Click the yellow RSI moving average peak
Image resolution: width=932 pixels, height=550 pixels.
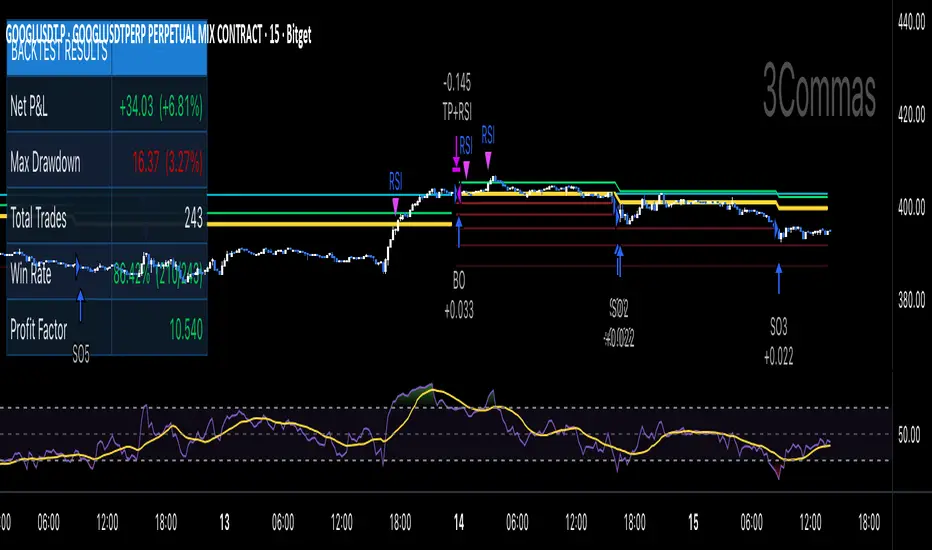434,391
